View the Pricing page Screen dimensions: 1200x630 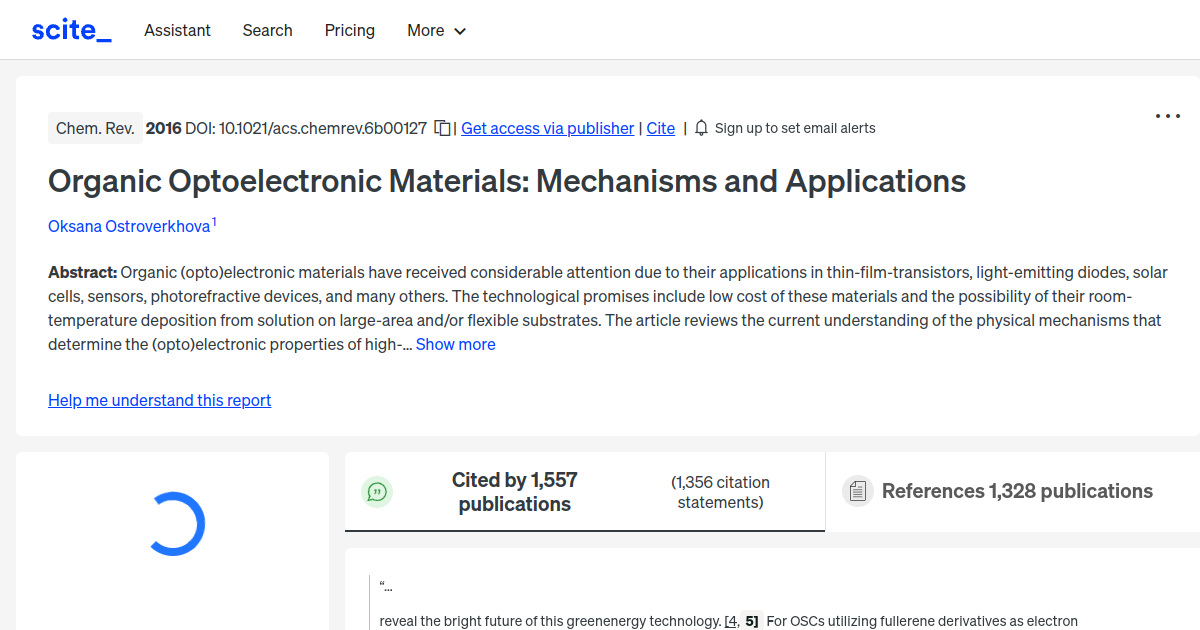pos(349,31)
